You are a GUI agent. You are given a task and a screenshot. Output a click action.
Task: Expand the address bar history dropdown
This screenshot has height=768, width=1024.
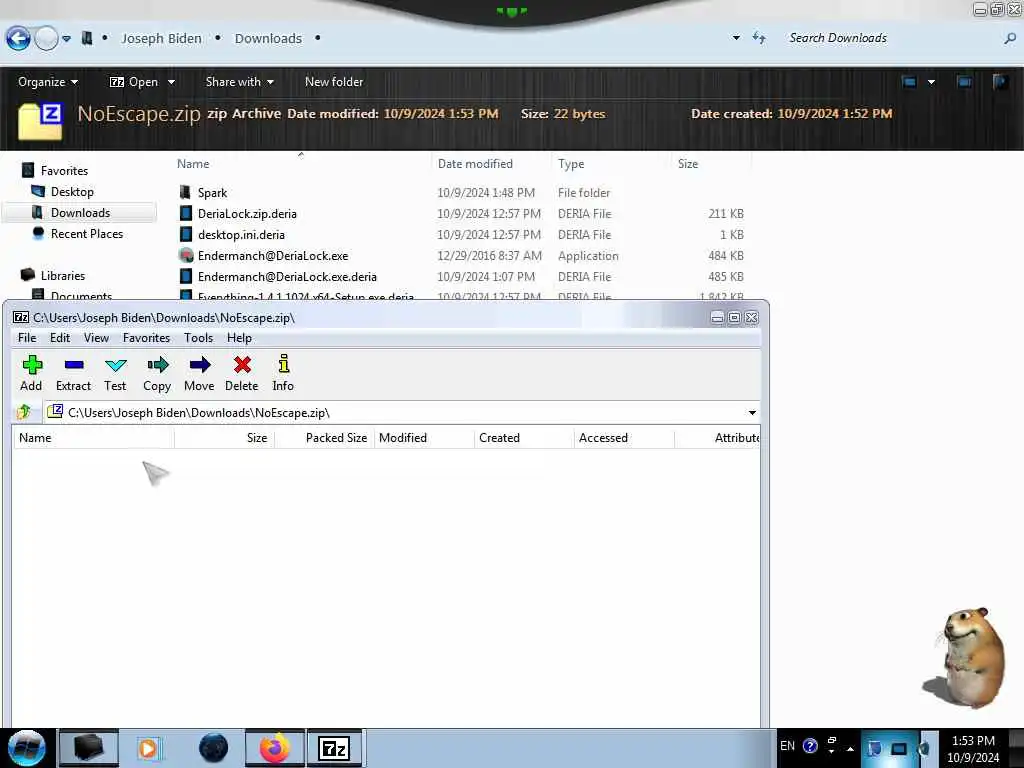(736, 38)
